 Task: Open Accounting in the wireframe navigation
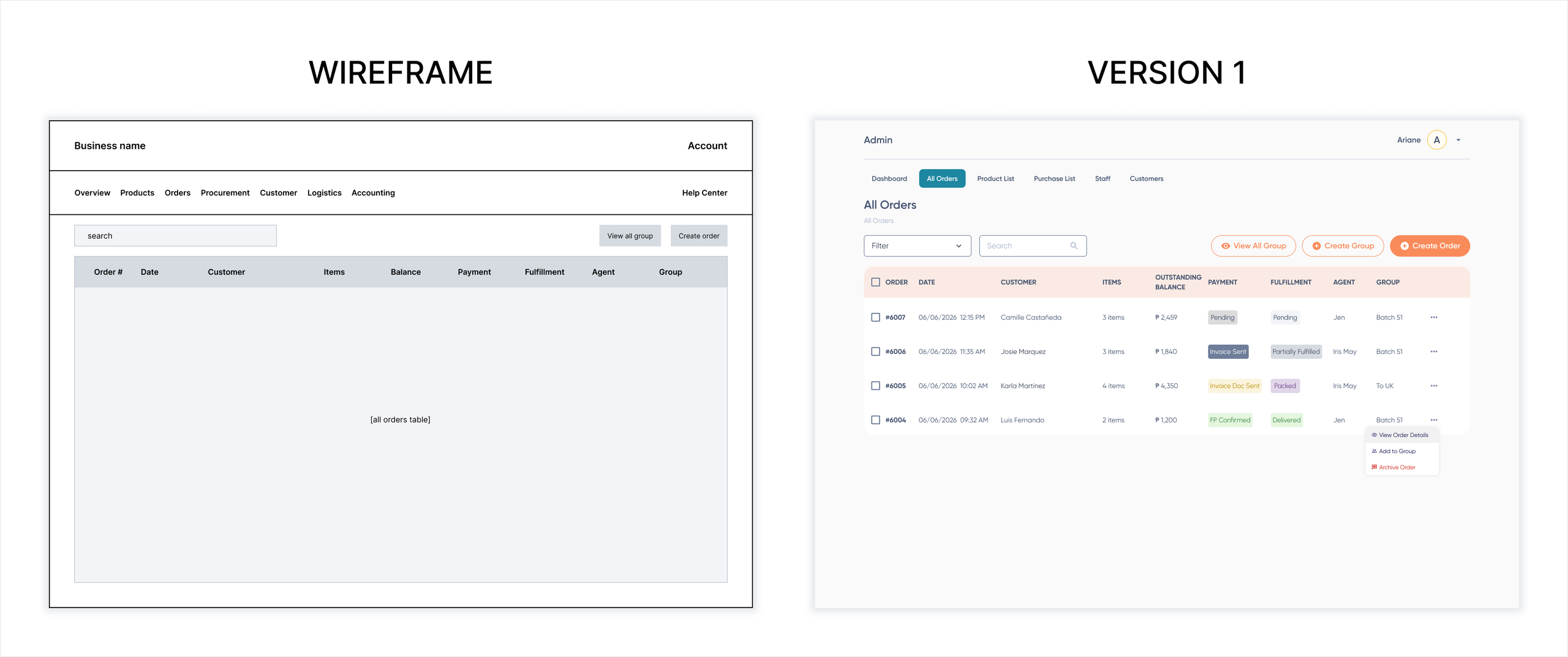[x=373, y=193]
